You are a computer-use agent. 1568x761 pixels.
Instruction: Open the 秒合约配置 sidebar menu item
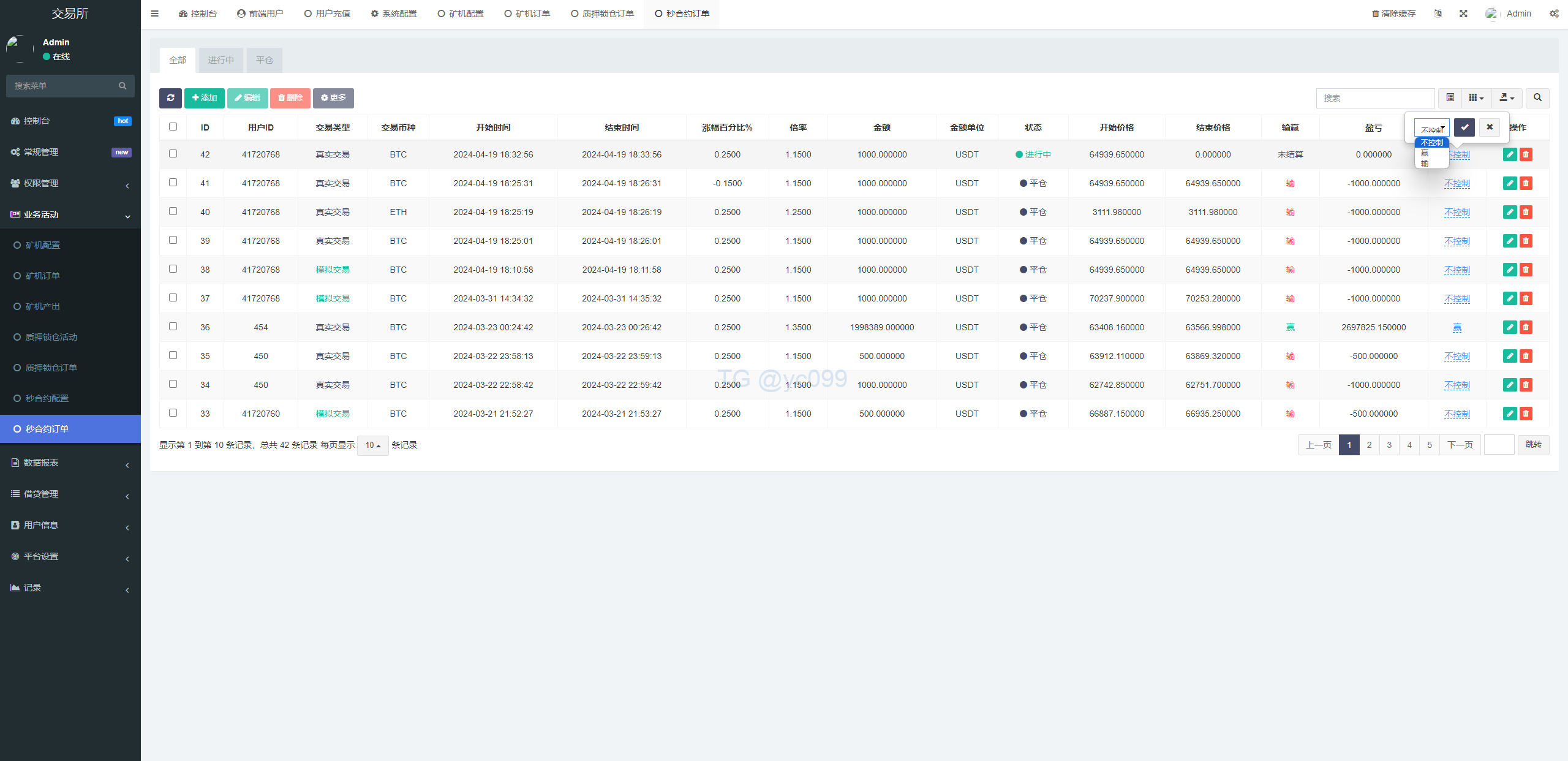[x=47, y=398]
